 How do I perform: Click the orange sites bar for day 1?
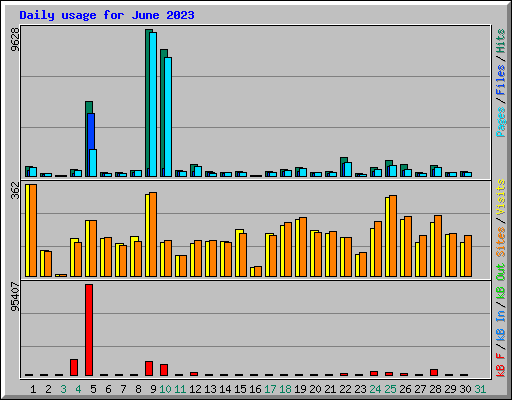coord(33,230)
